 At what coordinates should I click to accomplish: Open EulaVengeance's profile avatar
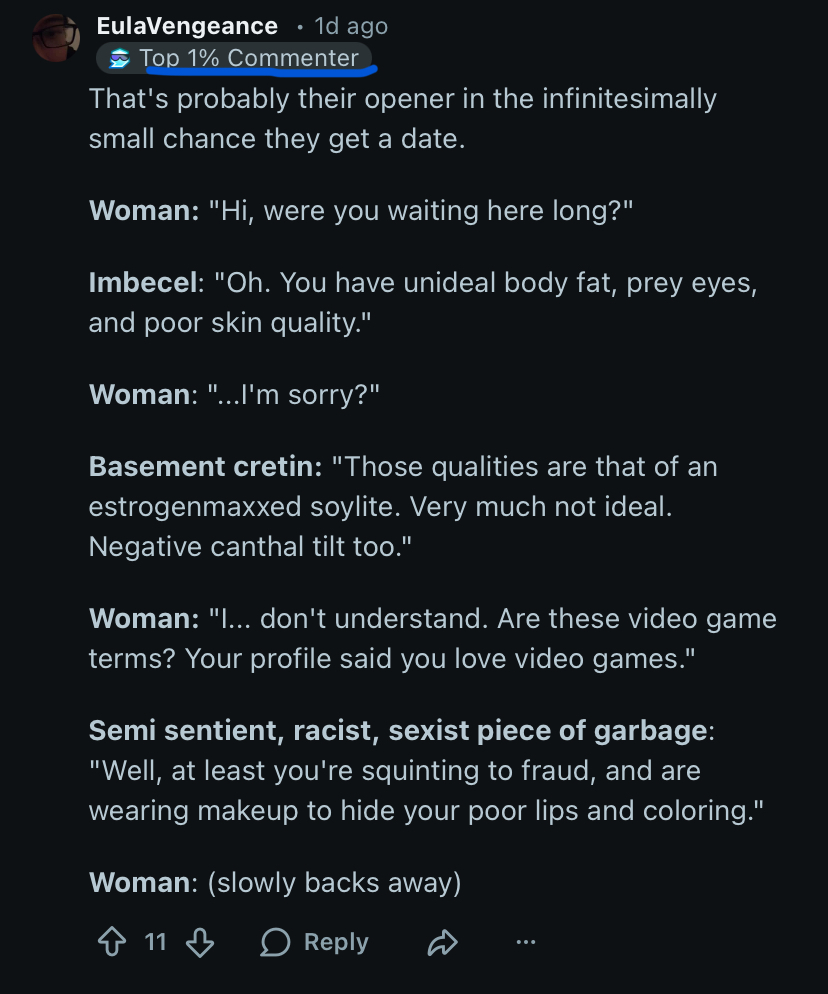pyautogui.click(x=55, y=39)
